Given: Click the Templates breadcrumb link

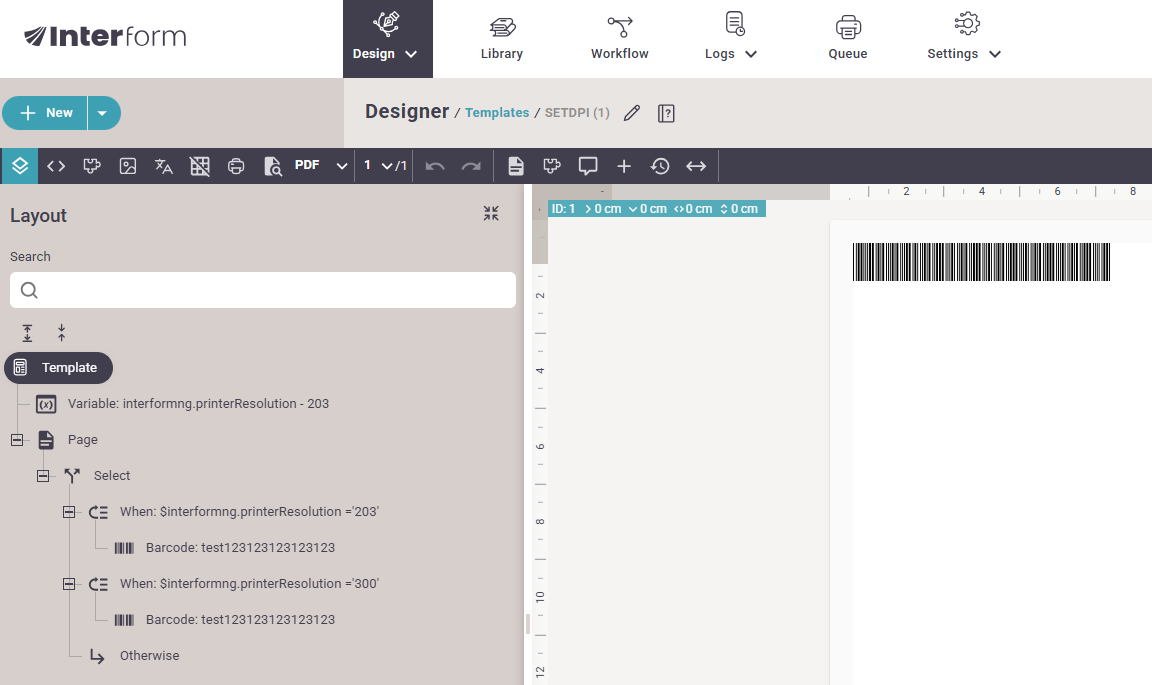Looking at the screenshot, I should [x=497, y=113].
